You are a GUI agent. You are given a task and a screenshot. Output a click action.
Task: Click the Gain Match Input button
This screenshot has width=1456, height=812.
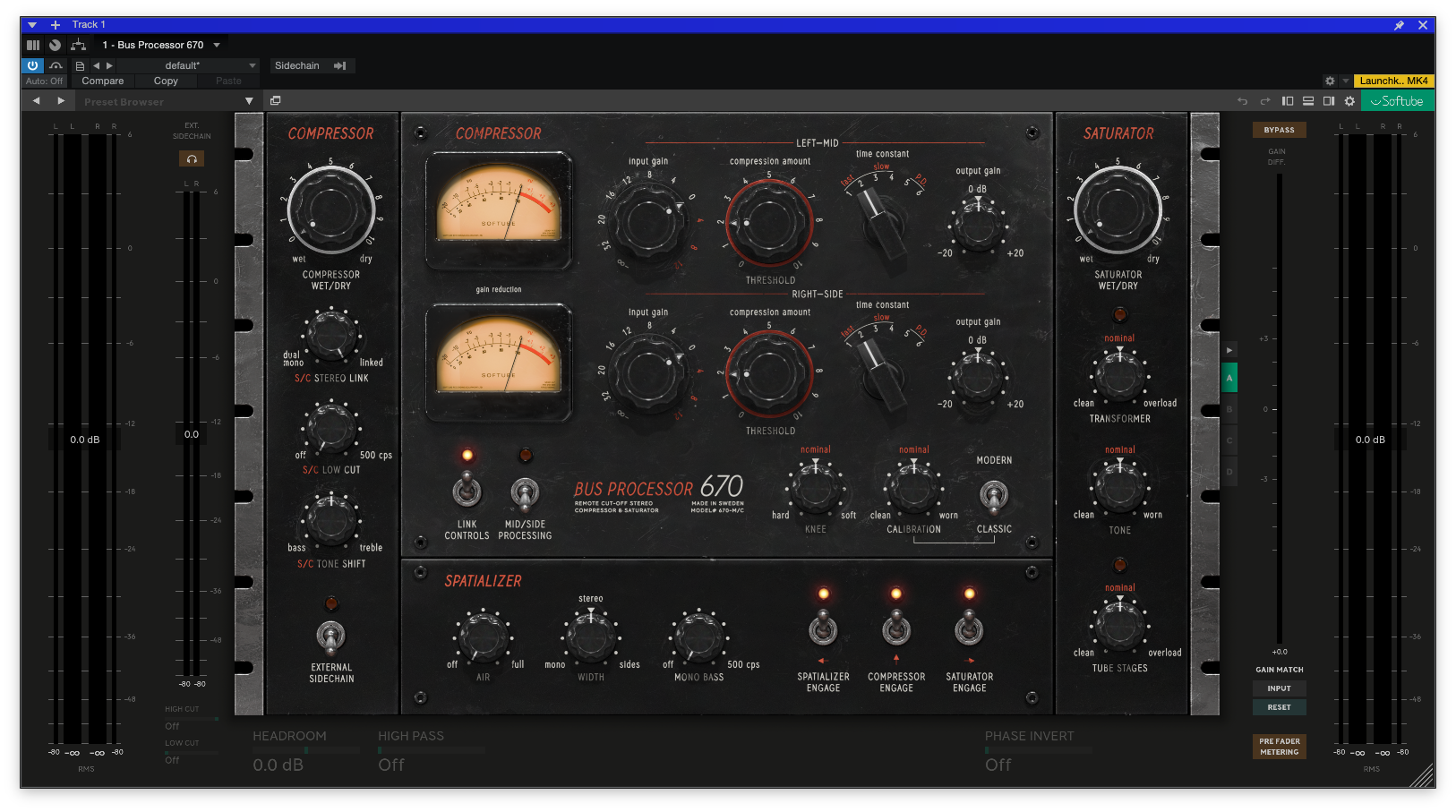pos(1279,688)
